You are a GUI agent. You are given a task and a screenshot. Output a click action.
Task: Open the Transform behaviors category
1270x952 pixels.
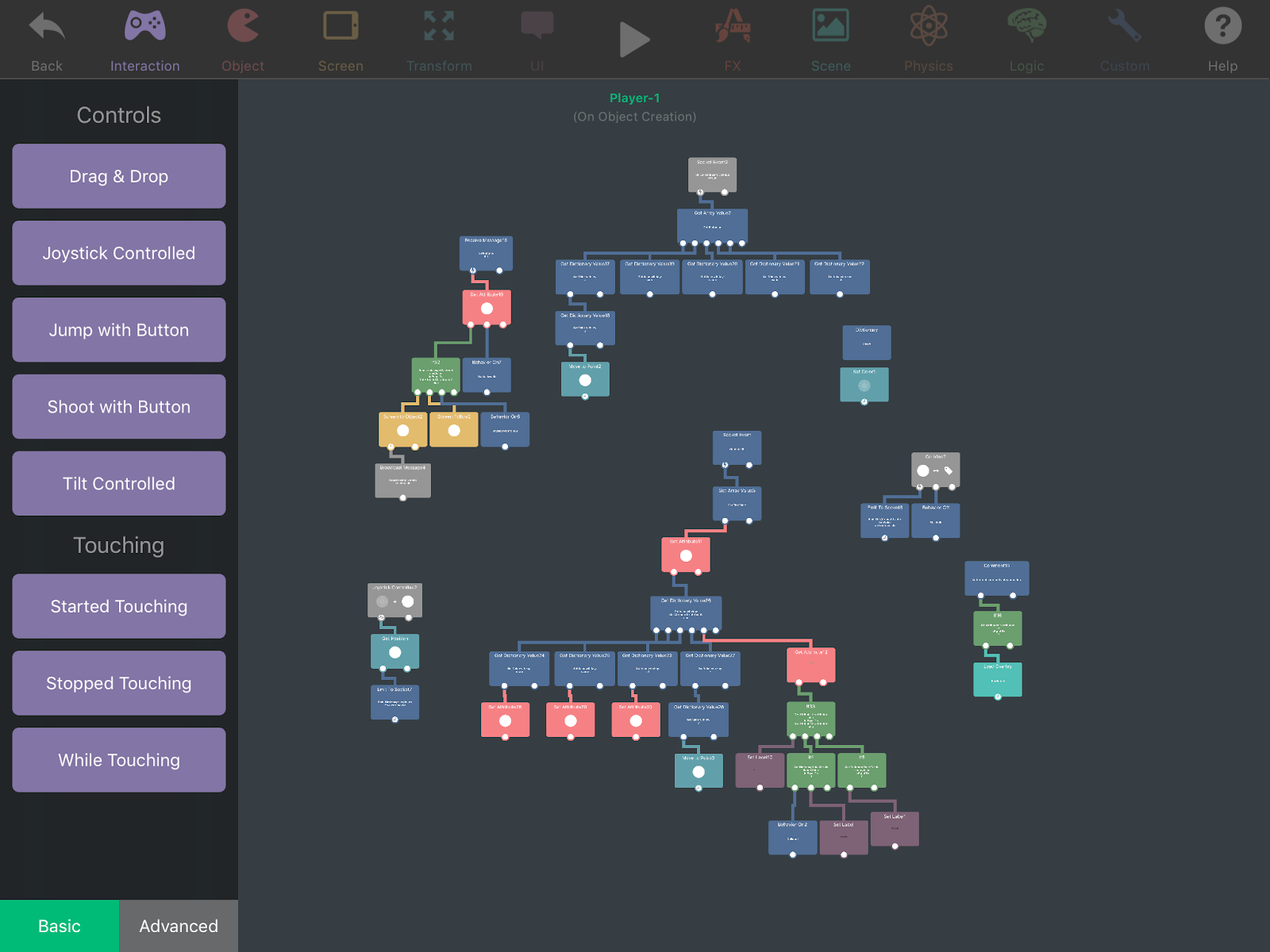tap(439, 40)
